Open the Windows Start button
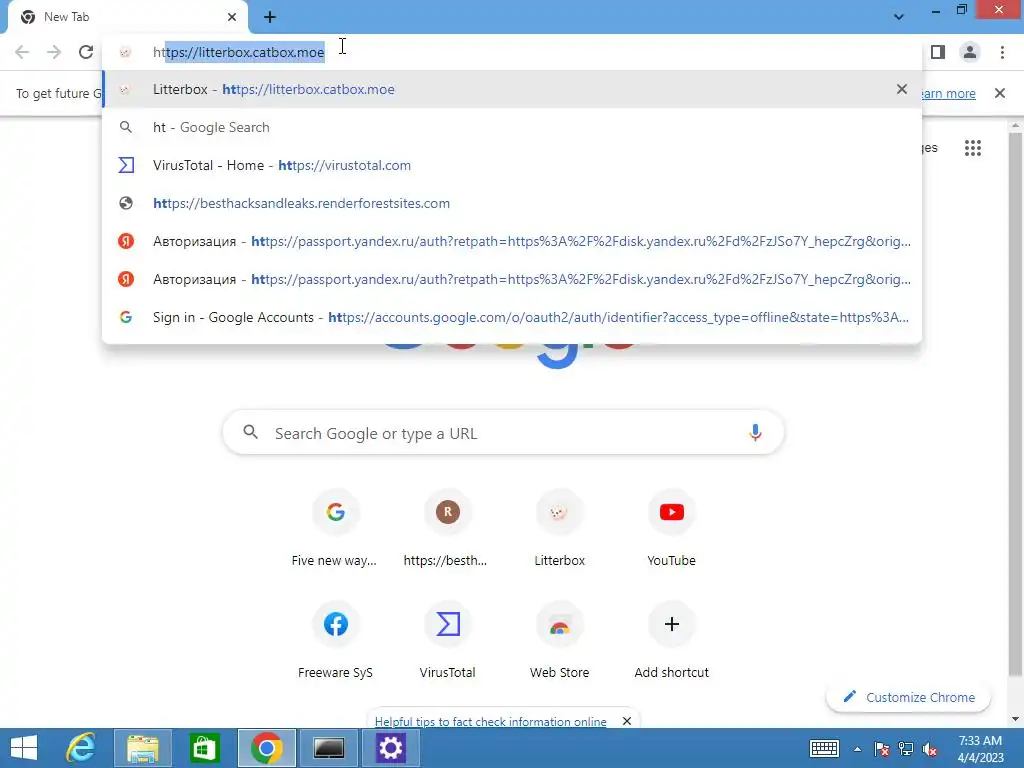 tap(24, 748)
